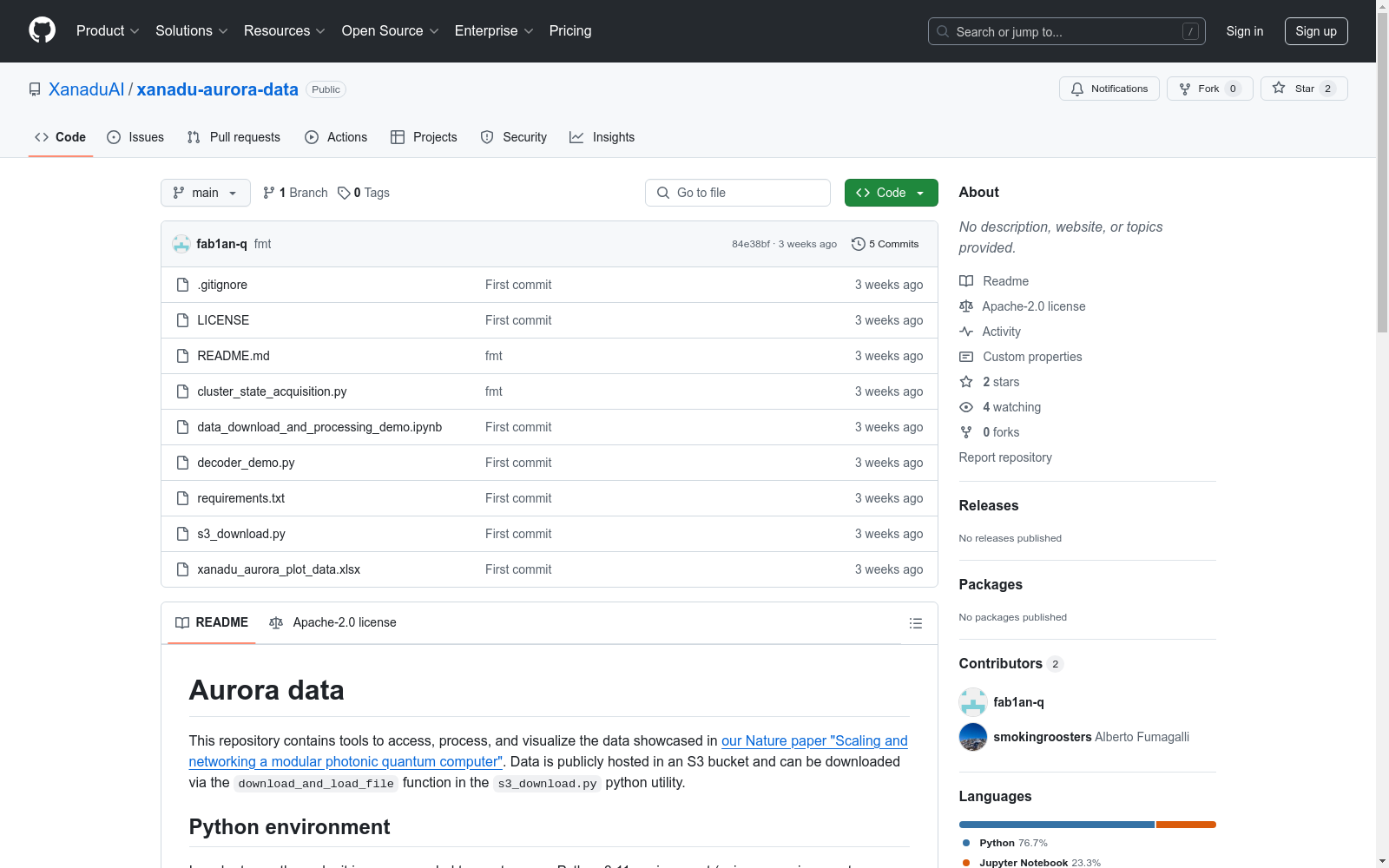The image size is (1389, 868).
Task: Open the main branch selector dropdown
Action: tap(206, 193)
